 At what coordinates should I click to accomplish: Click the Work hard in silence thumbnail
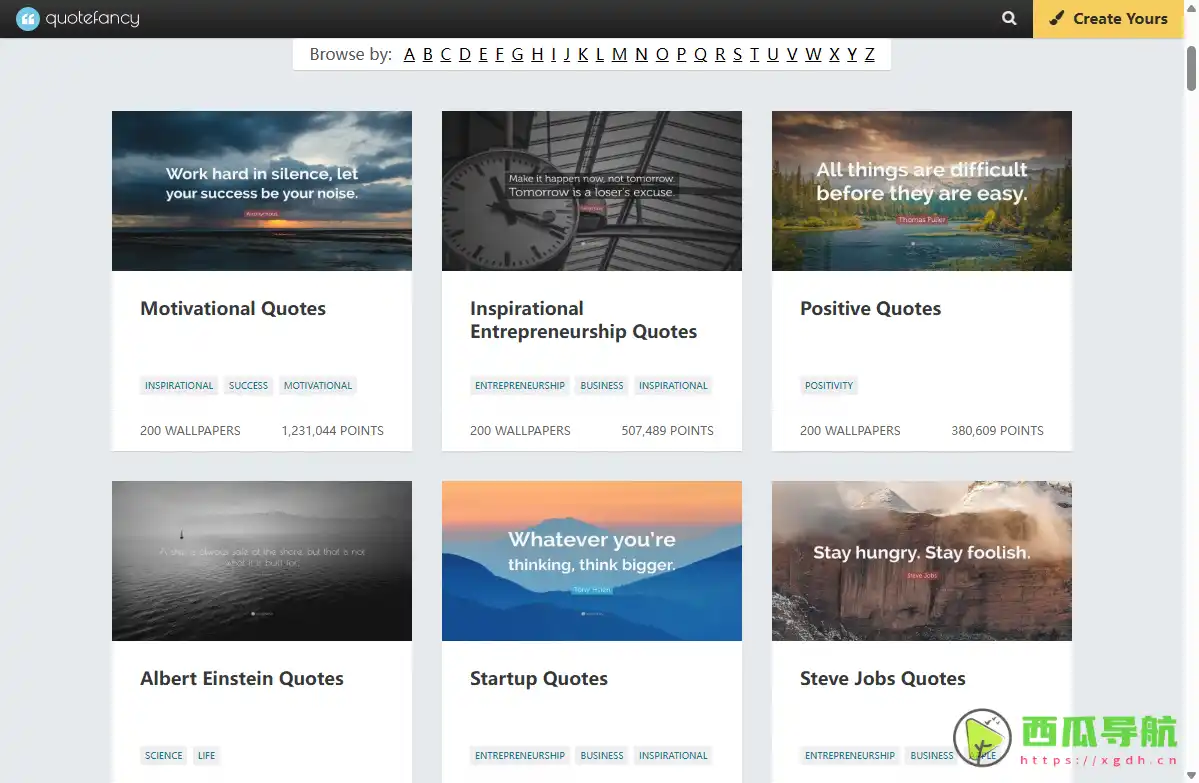coord(262,191)
